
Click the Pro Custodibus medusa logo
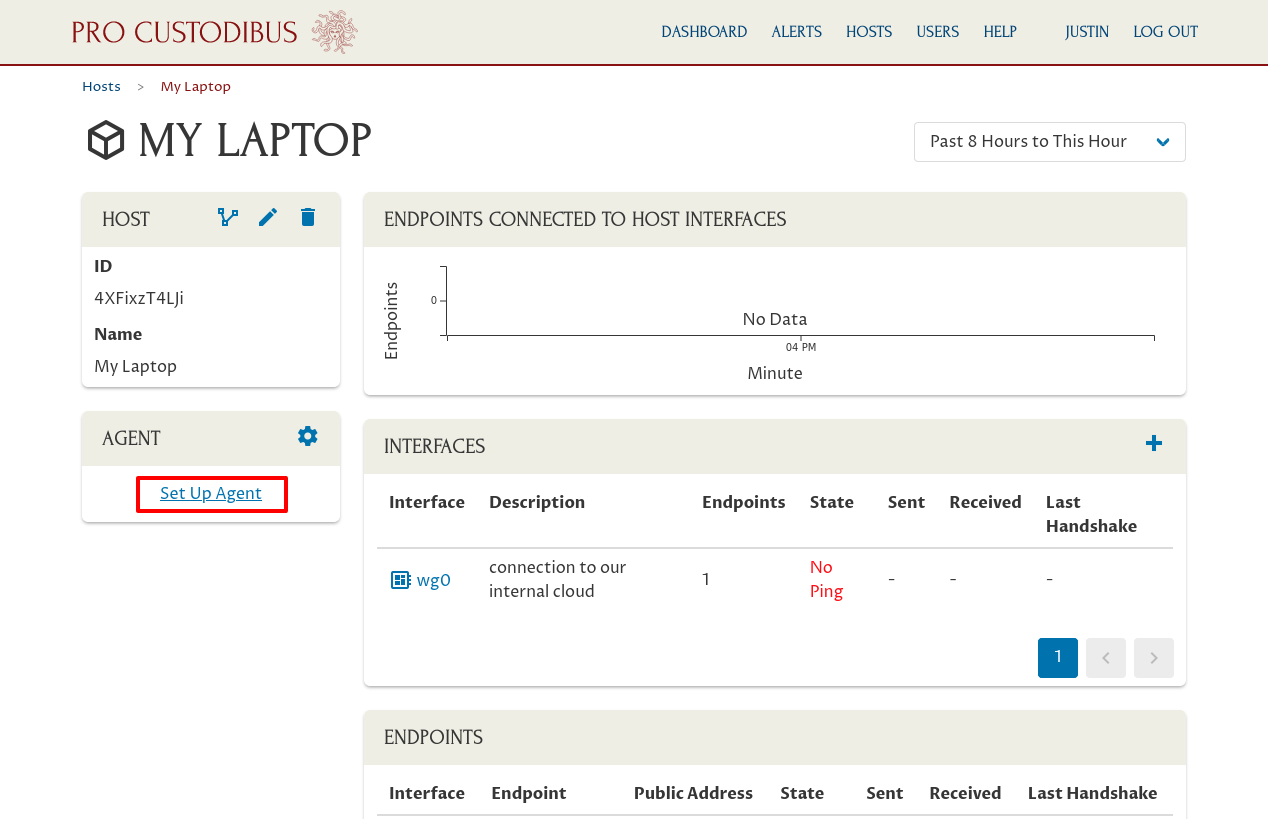point(334,32)
